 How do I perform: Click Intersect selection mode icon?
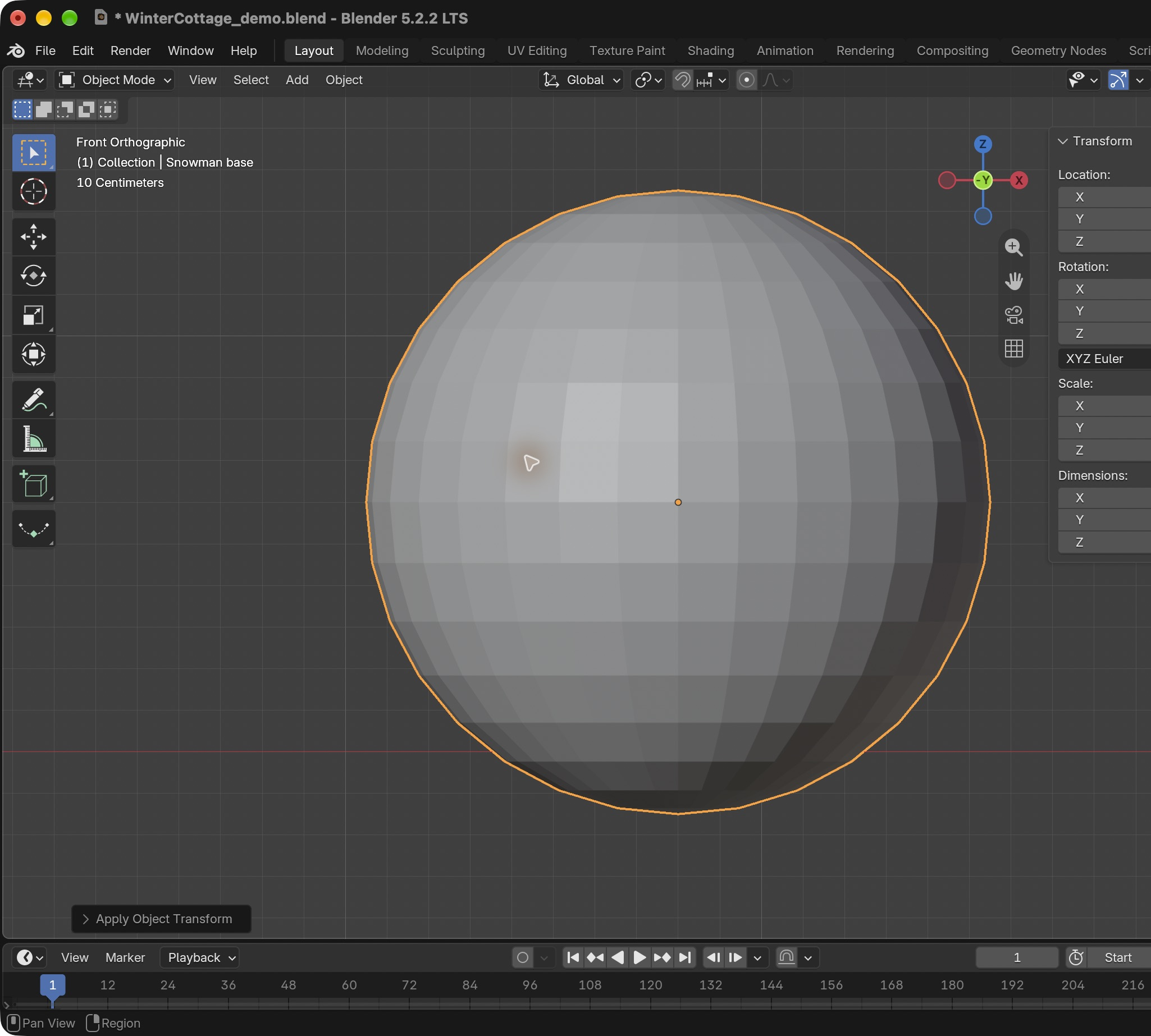pos(108,109)
